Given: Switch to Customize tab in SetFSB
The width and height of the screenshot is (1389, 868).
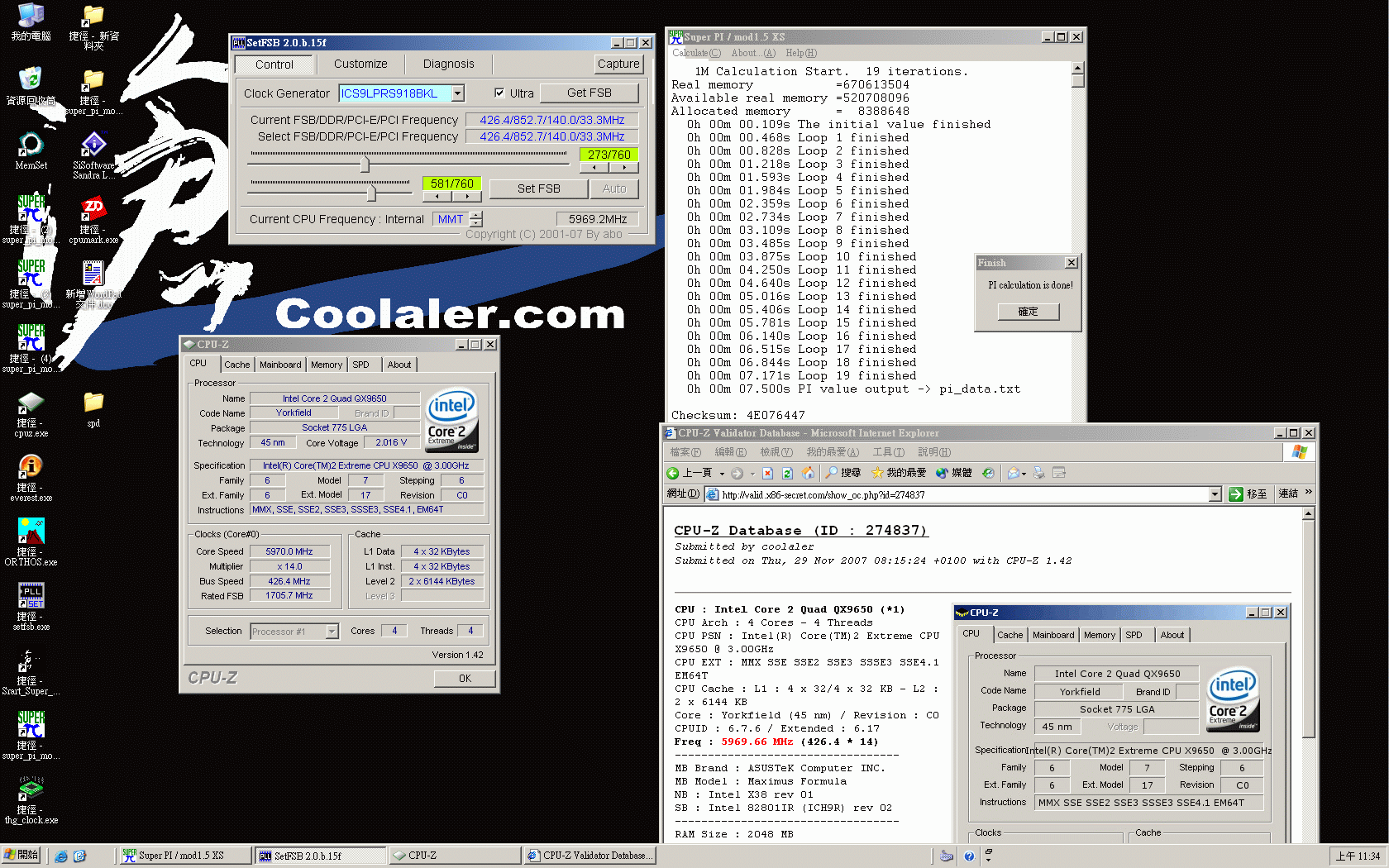Looking at the screenshot, I should coord(360,64).
